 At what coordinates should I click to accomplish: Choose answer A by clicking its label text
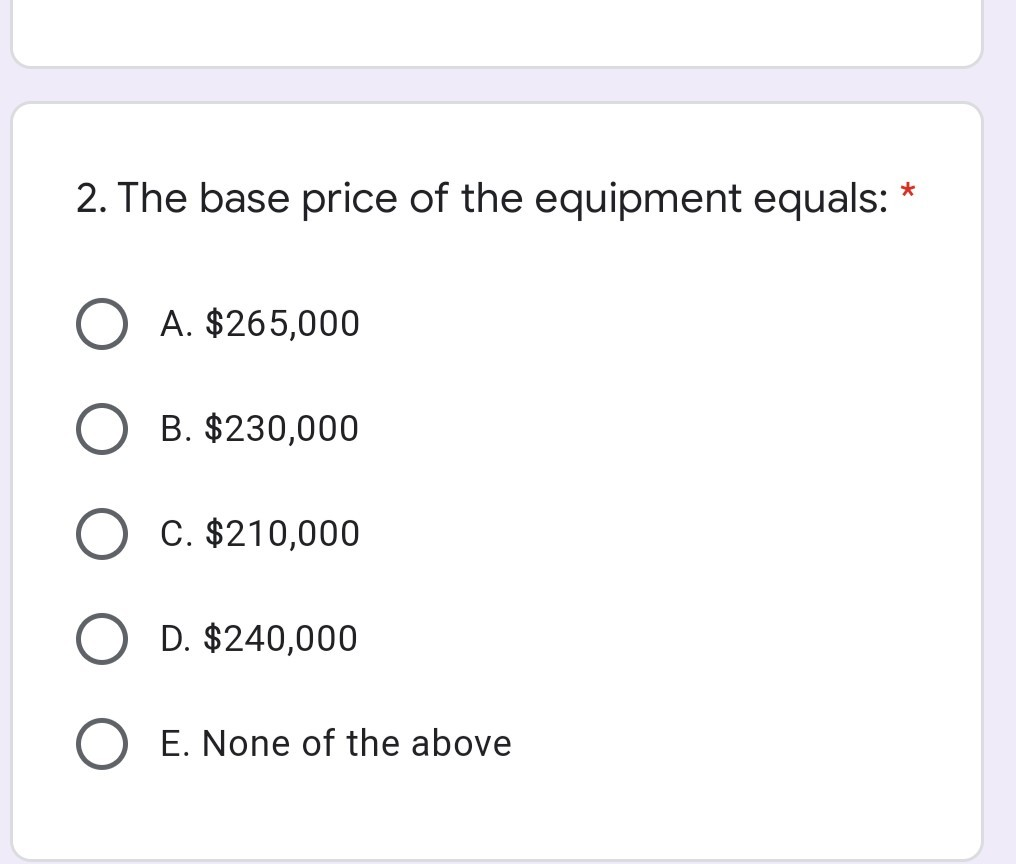[x=260, y=322]
